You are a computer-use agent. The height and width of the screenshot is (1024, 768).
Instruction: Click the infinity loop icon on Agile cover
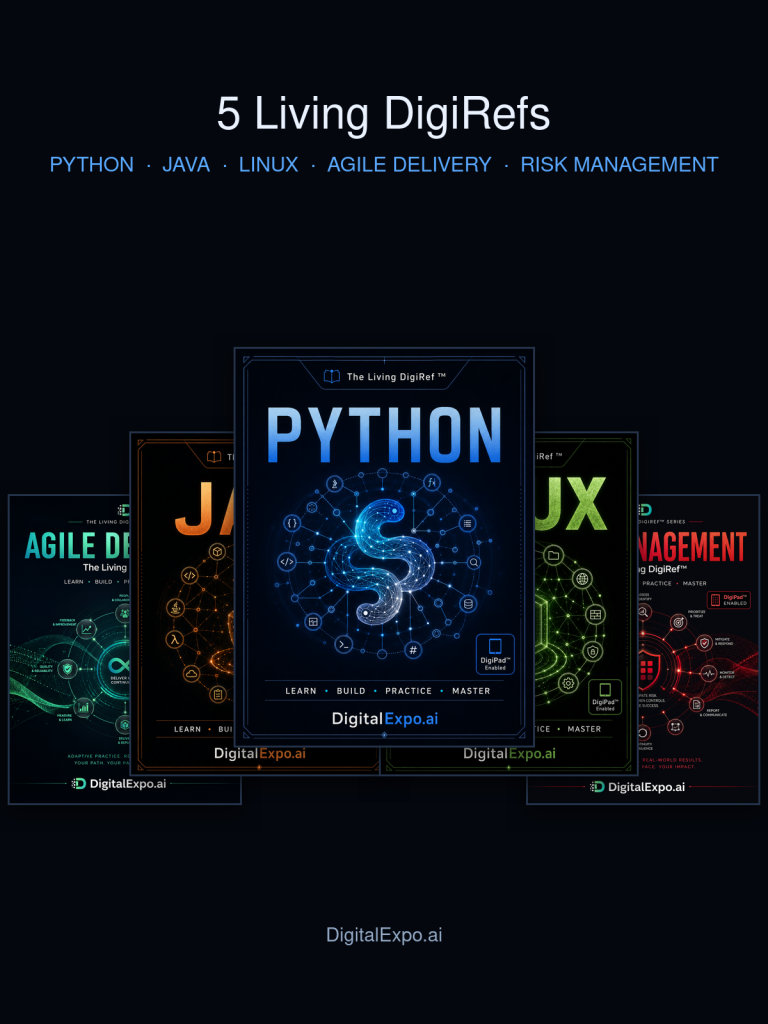click(x=120, y=665)
